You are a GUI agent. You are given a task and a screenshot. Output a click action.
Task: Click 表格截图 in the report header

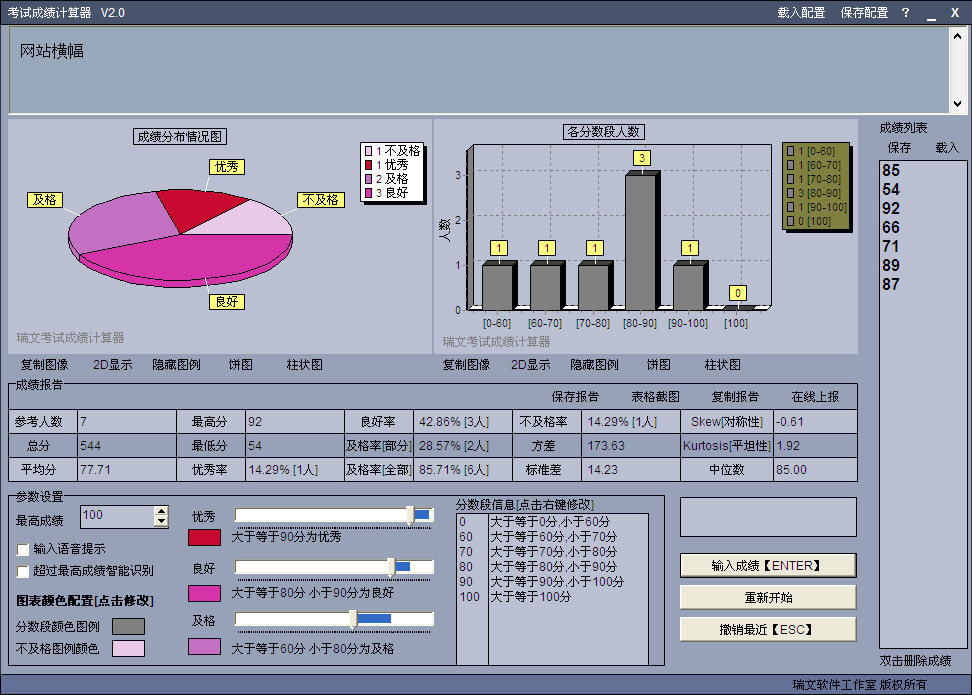coord(655,397)
